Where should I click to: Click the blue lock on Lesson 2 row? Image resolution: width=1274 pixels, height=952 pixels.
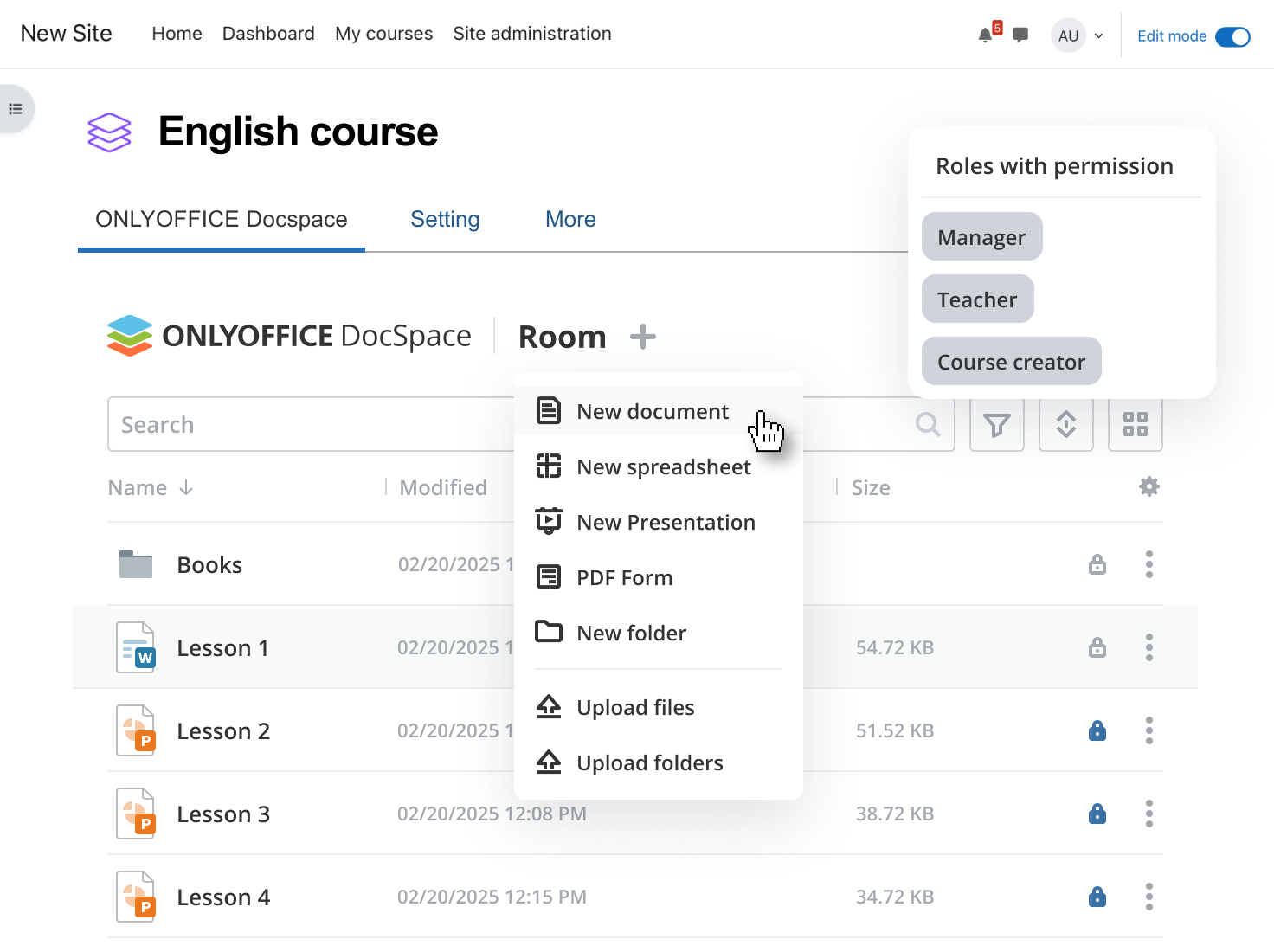pyautogui.click(x=1097, y=730)
